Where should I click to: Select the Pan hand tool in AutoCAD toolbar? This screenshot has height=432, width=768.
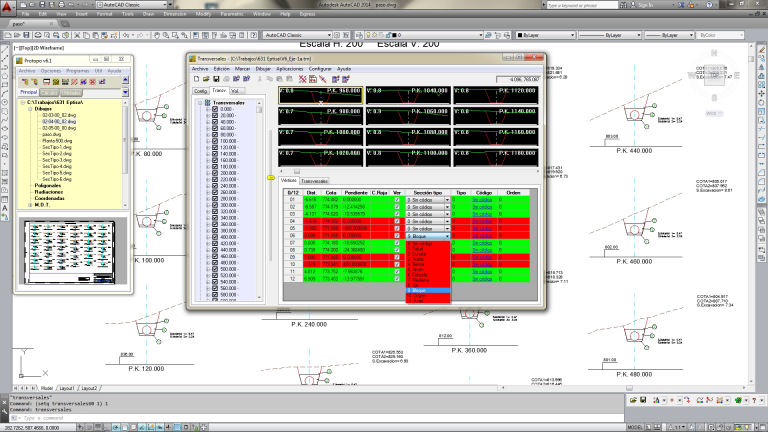click(x=157, y=35)
